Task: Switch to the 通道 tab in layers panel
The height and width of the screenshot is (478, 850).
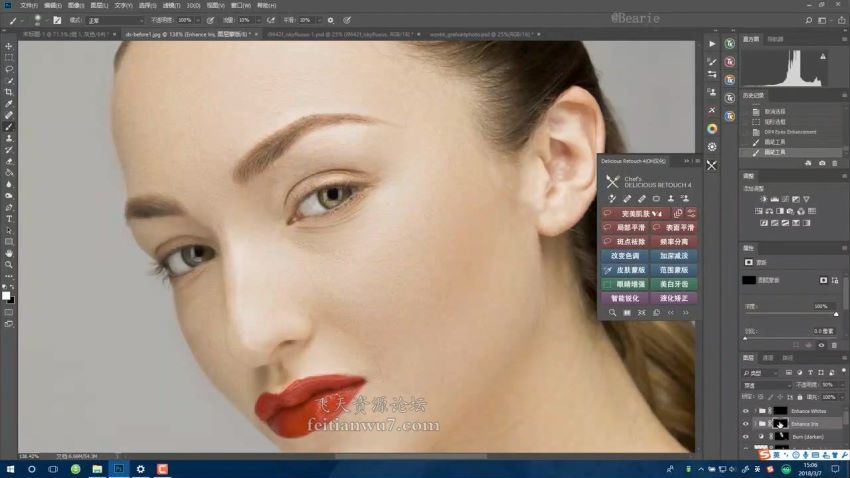Action: pos(768,358)
